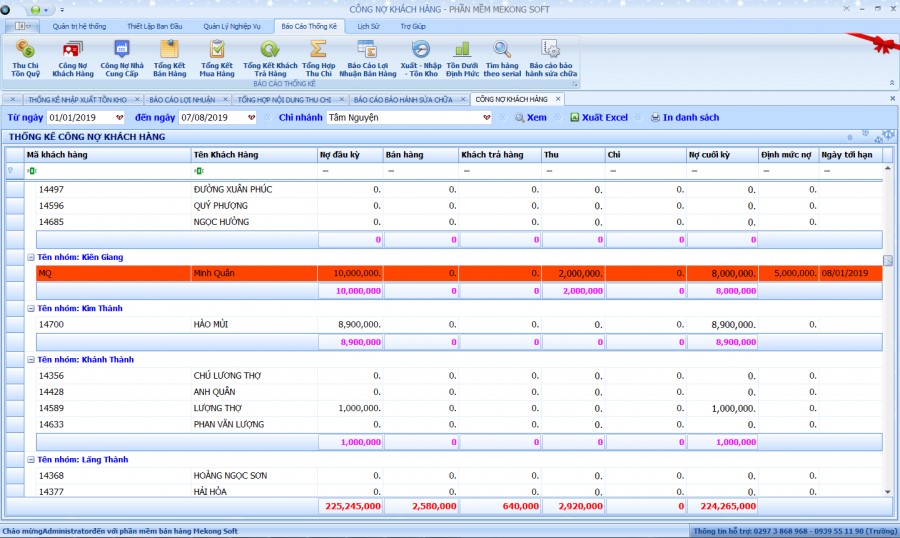Click Xuất Excel button

pyautogui.click(x=599, y=118)
